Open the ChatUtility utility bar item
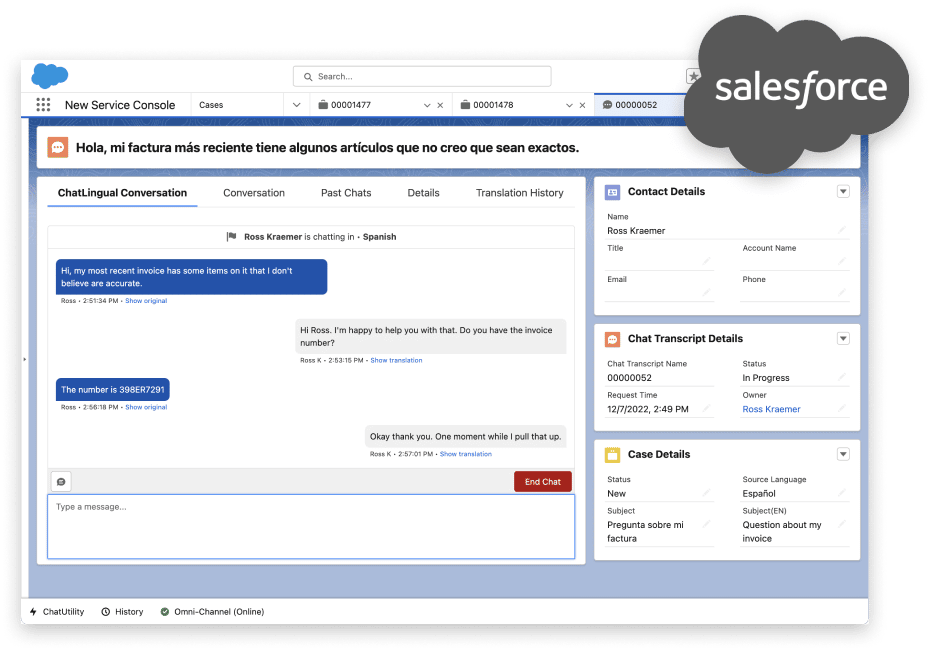This screenshot has height=651, width=931. pos(57,611)
